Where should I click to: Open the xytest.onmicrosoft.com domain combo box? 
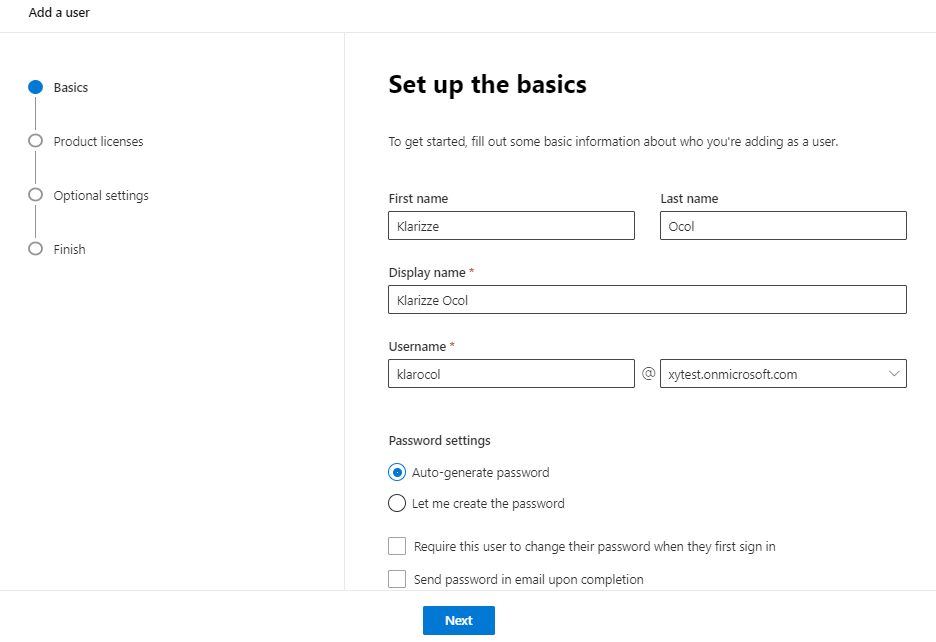[783, 374]
